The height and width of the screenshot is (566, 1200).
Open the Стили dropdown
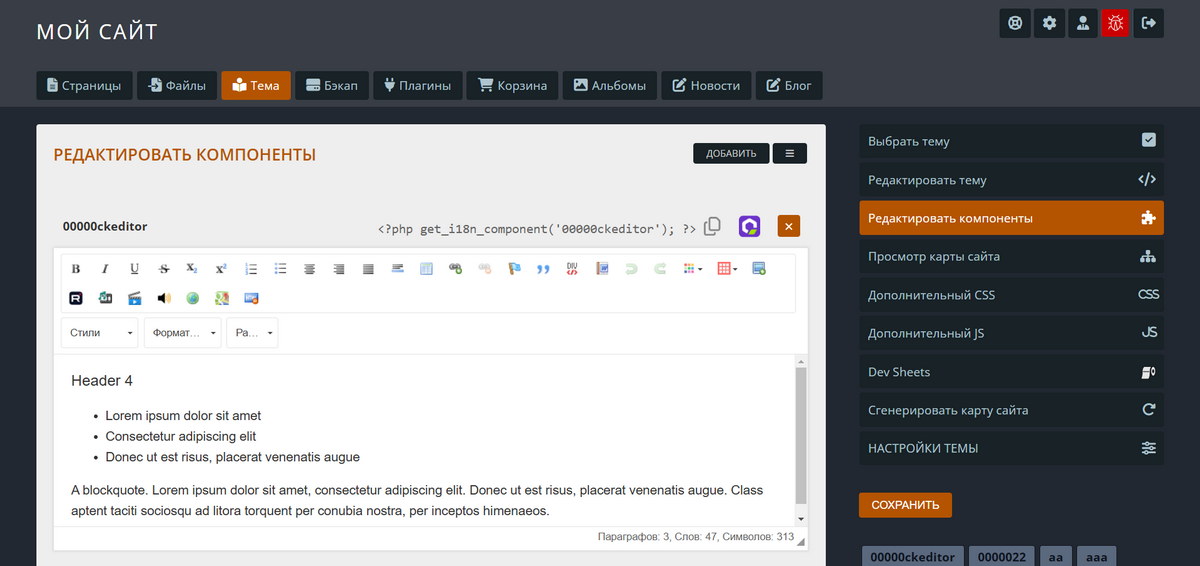100,333
